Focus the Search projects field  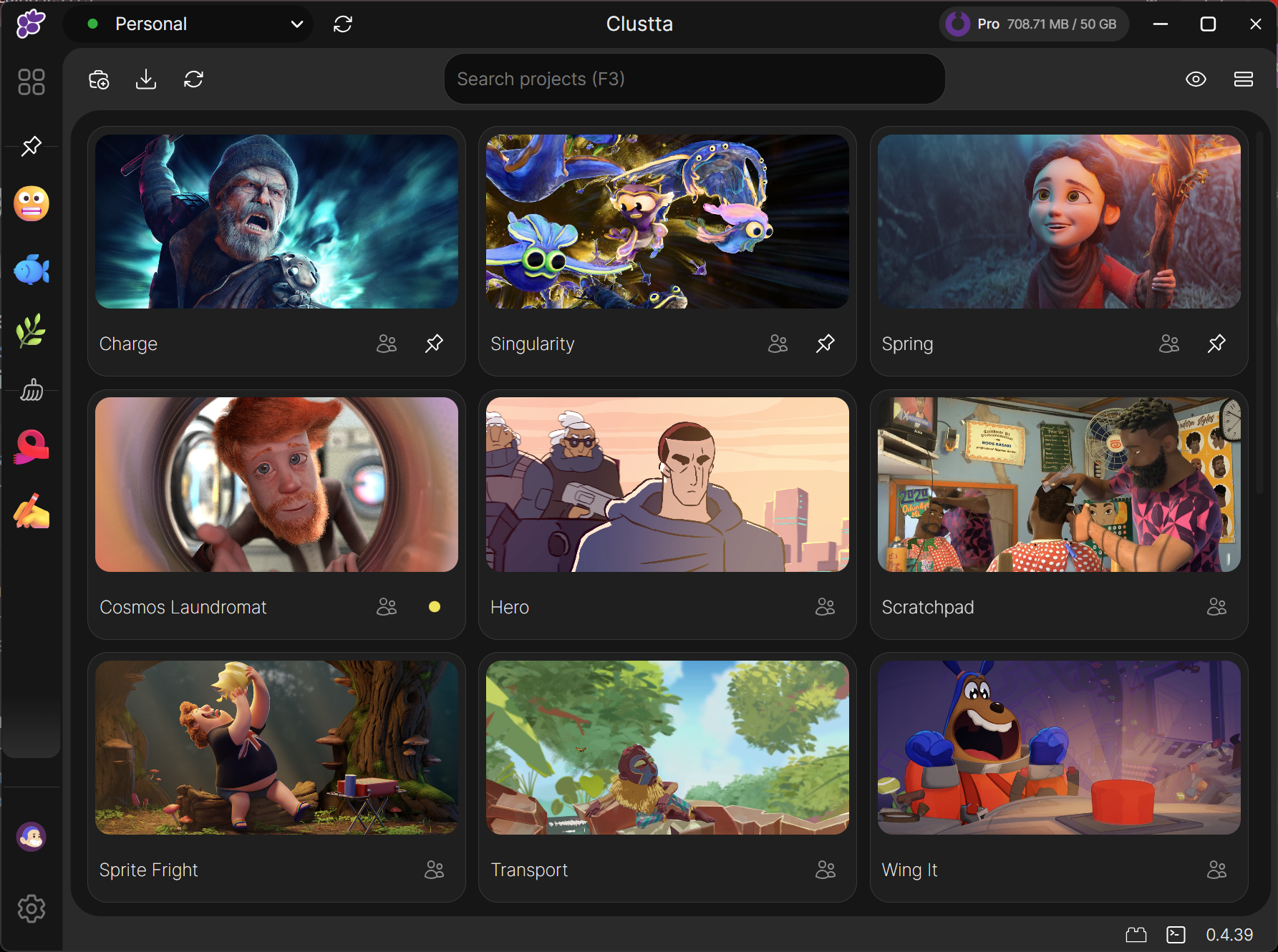694,79
